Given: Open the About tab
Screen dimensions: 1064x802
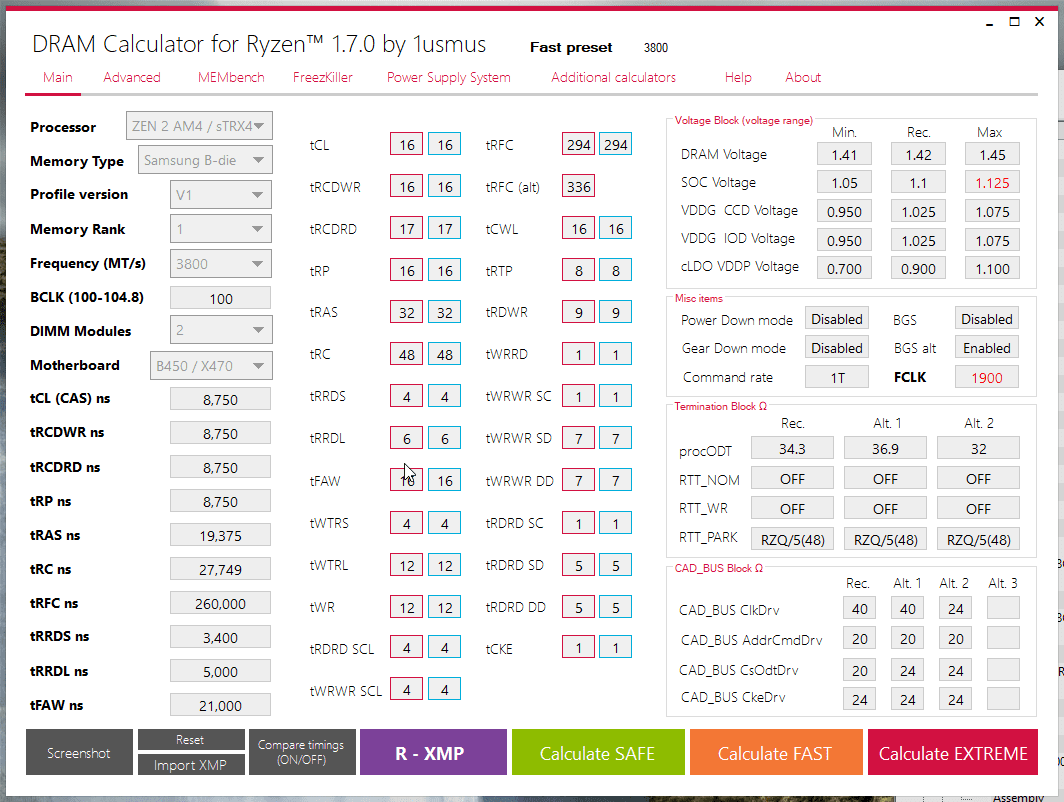Looking at the screenshot, I should pyautogui.click(x=803, y=77).
